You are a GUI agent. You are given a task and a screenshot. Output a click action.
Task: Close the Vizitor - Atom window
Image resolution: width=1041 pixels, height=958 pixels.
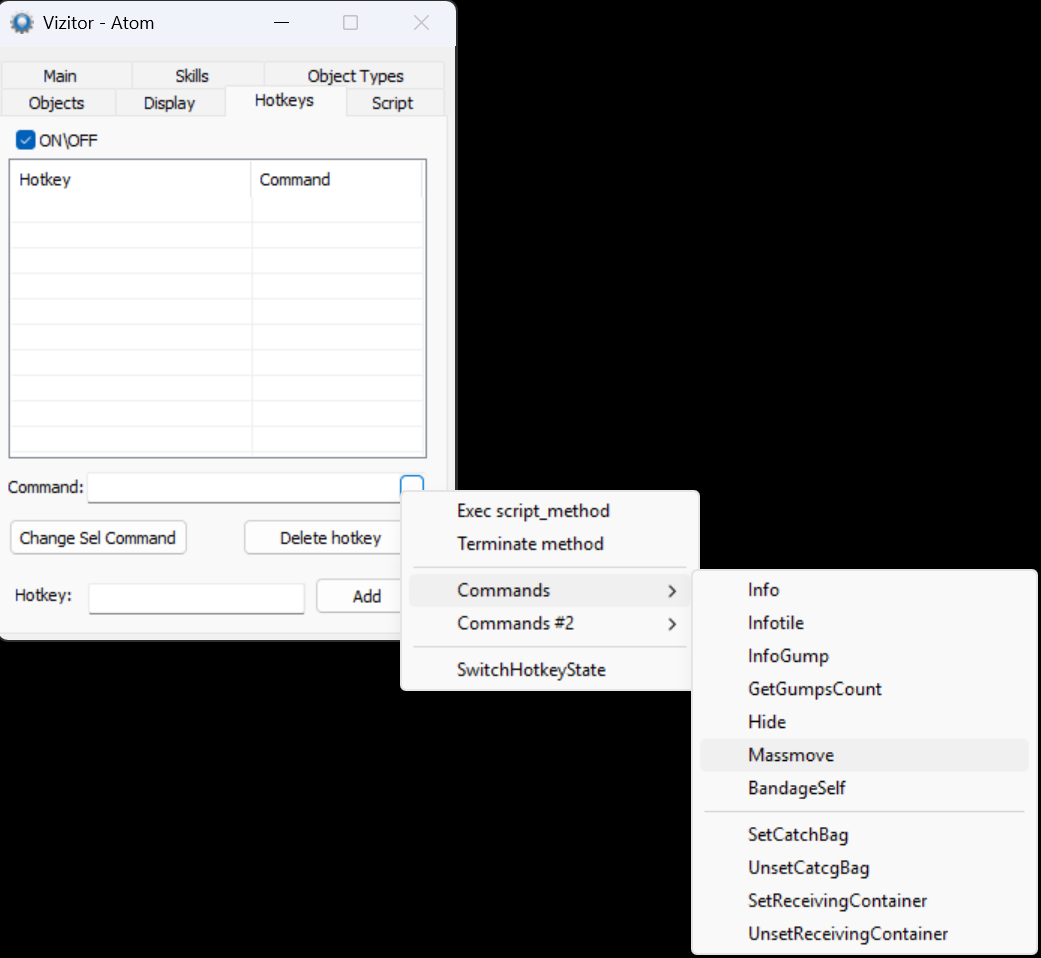421,23
